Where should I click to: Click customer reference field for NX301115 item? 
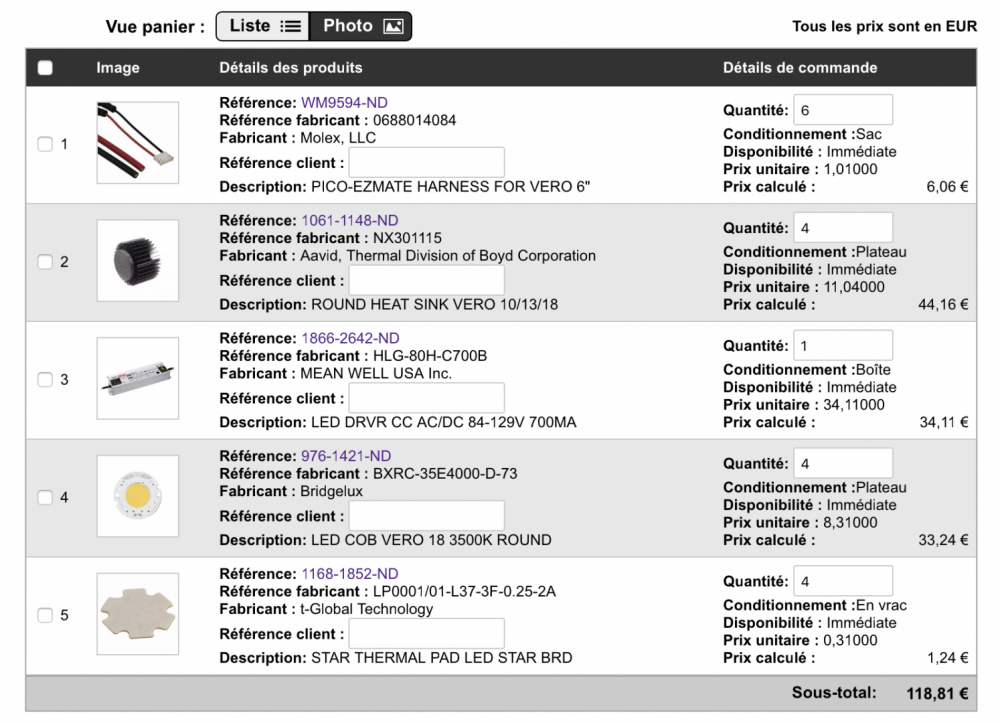pyautogui.click(x=427, y=281)
